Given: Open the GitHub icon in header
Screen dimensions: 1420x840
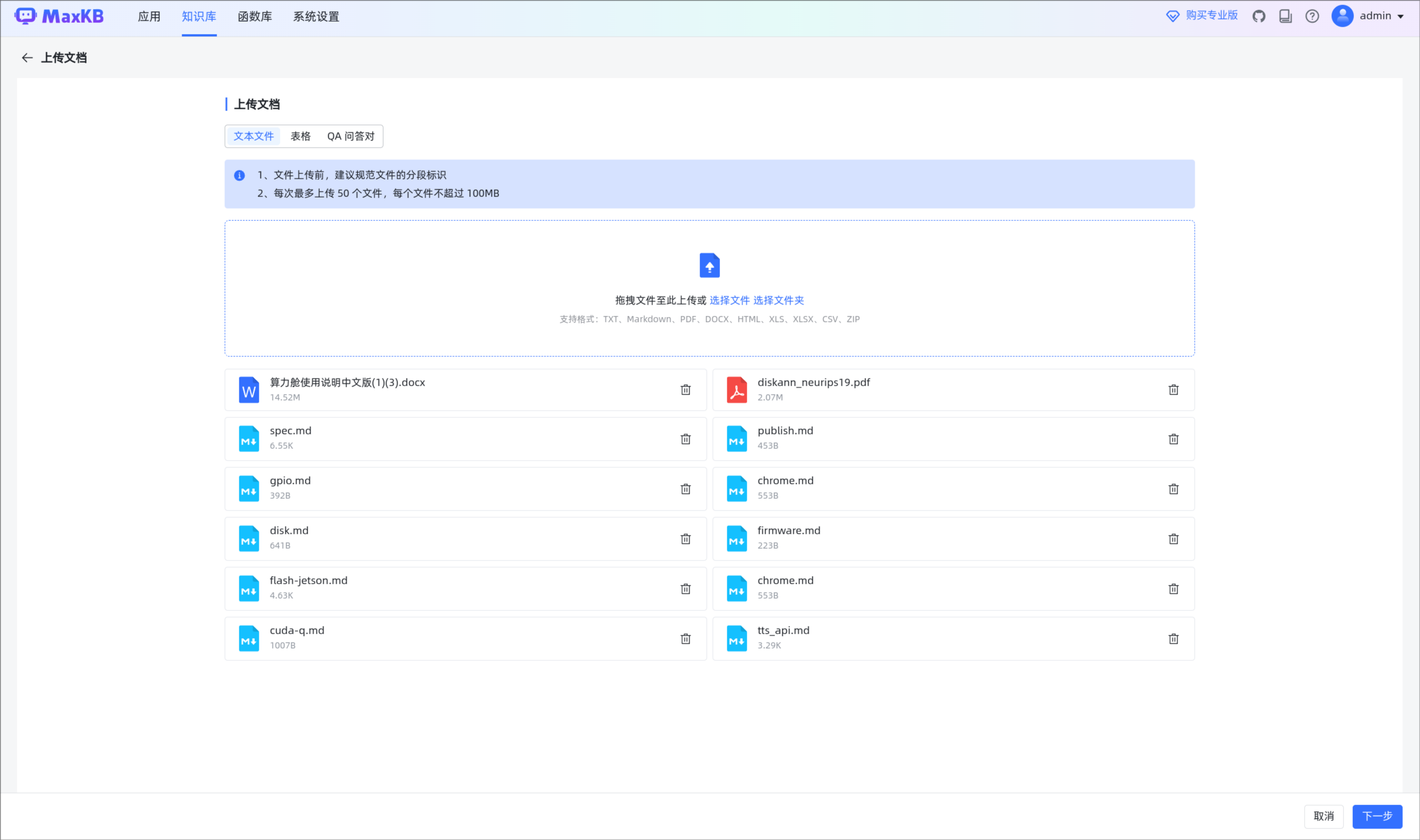Looking at the screenshot, I should pos(1258,17).
